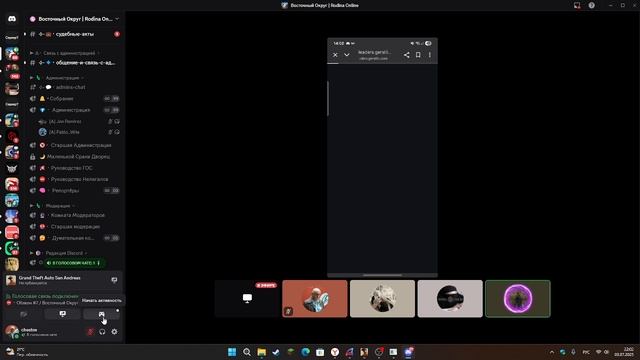Open user settings gear icon
Viewport: 640px width, 360px height.
pyautogui.click(x=114, y=332)
